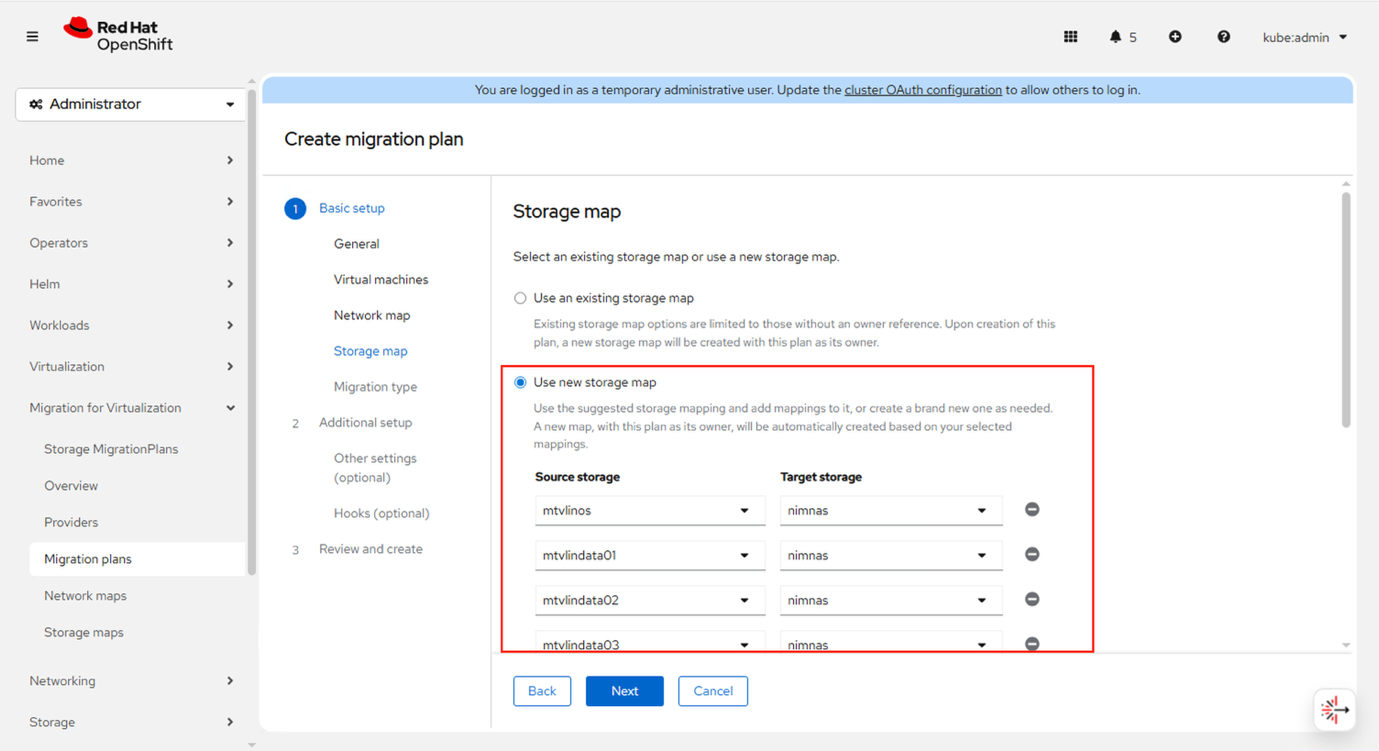Open the help question mark menu
Image resolution: width=1379 pixels, height=751 pixels.
tap(1223, 37)
